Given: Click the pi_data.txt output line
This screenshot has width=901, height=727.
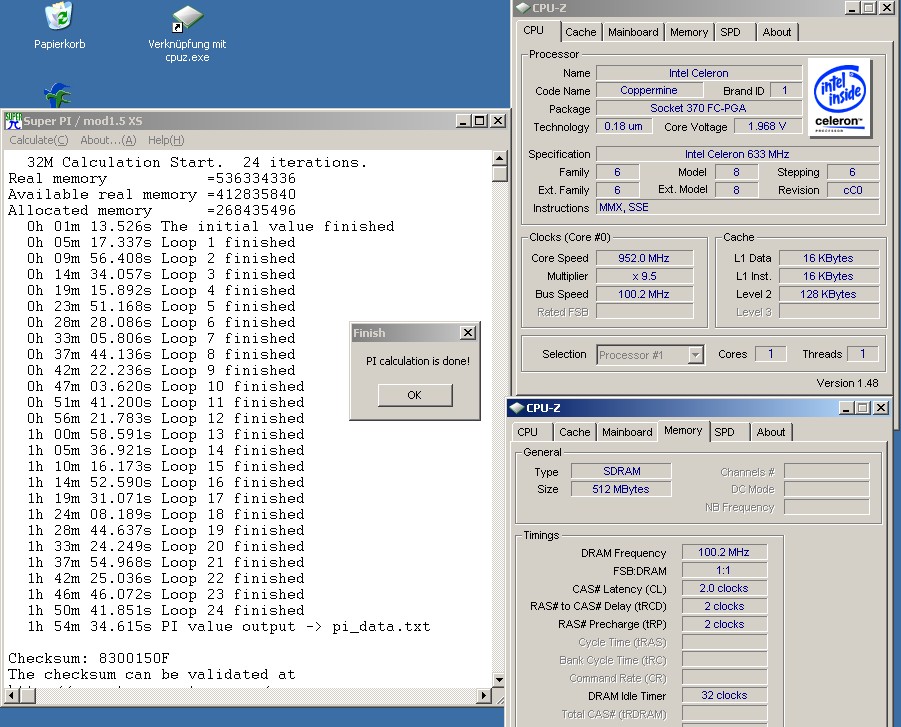Looking at the screenshot, I should tap(229, 626).
